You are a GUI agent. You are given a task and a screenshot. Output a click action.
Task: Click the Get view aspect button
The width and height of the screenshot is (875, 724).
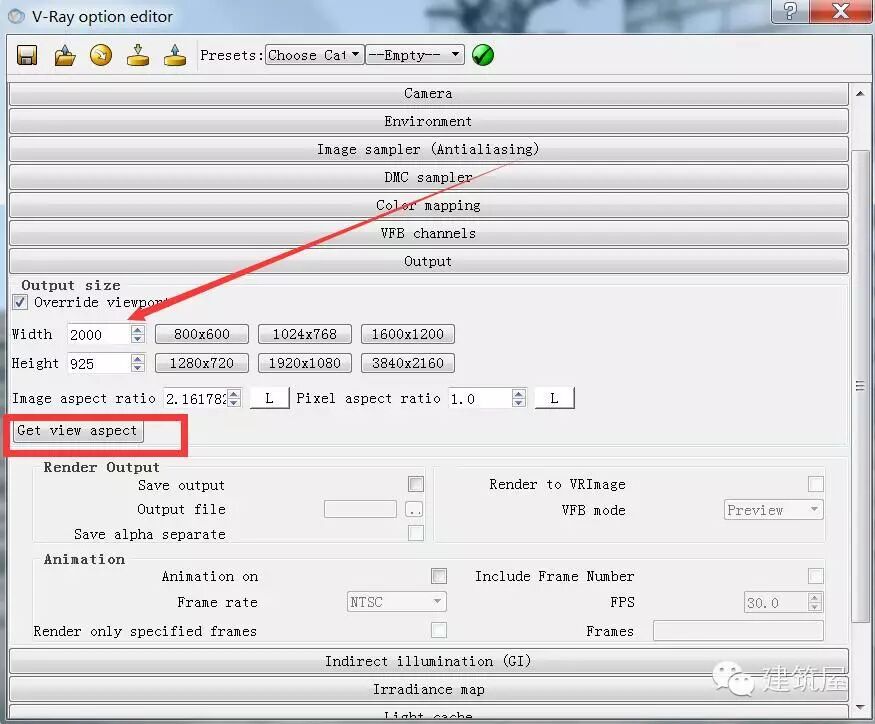[78, 431]
